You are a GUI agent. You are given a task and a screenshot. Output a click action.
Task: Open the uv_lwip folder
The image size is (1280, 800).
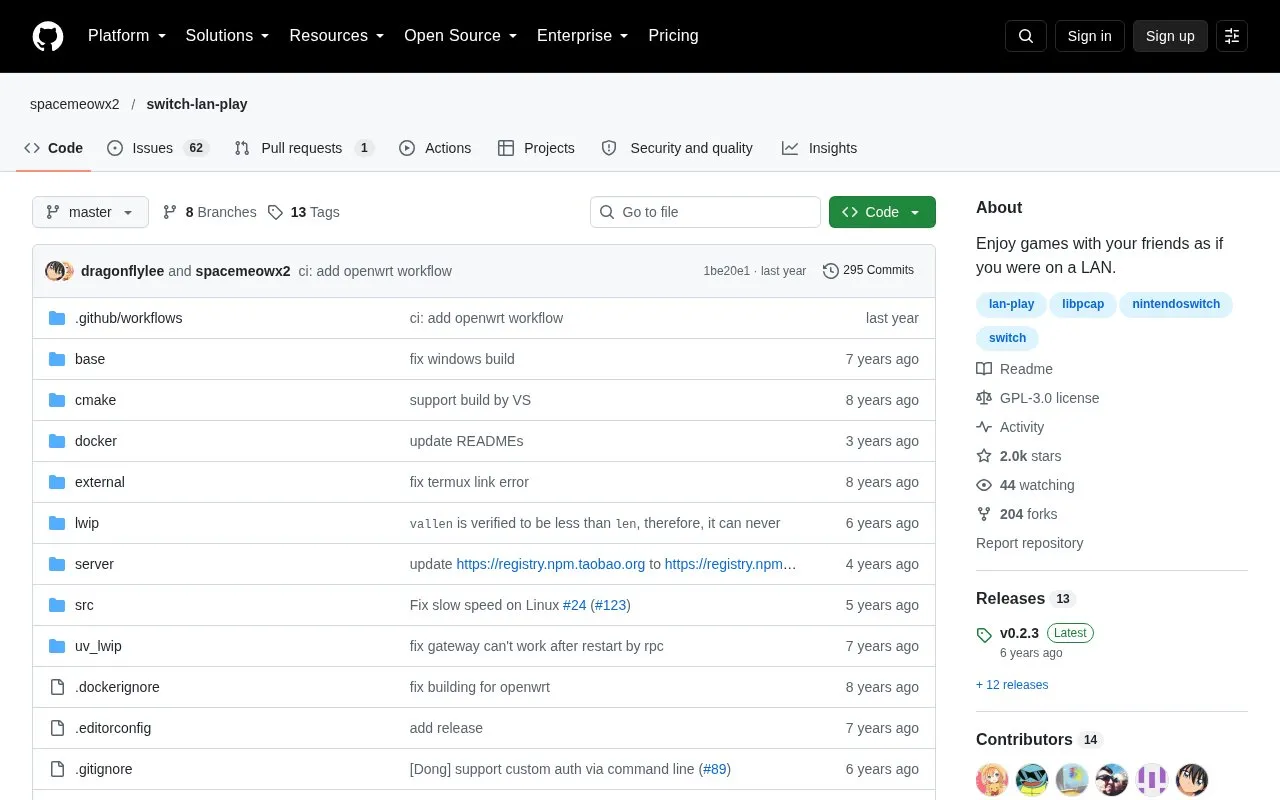pos(98,646)
